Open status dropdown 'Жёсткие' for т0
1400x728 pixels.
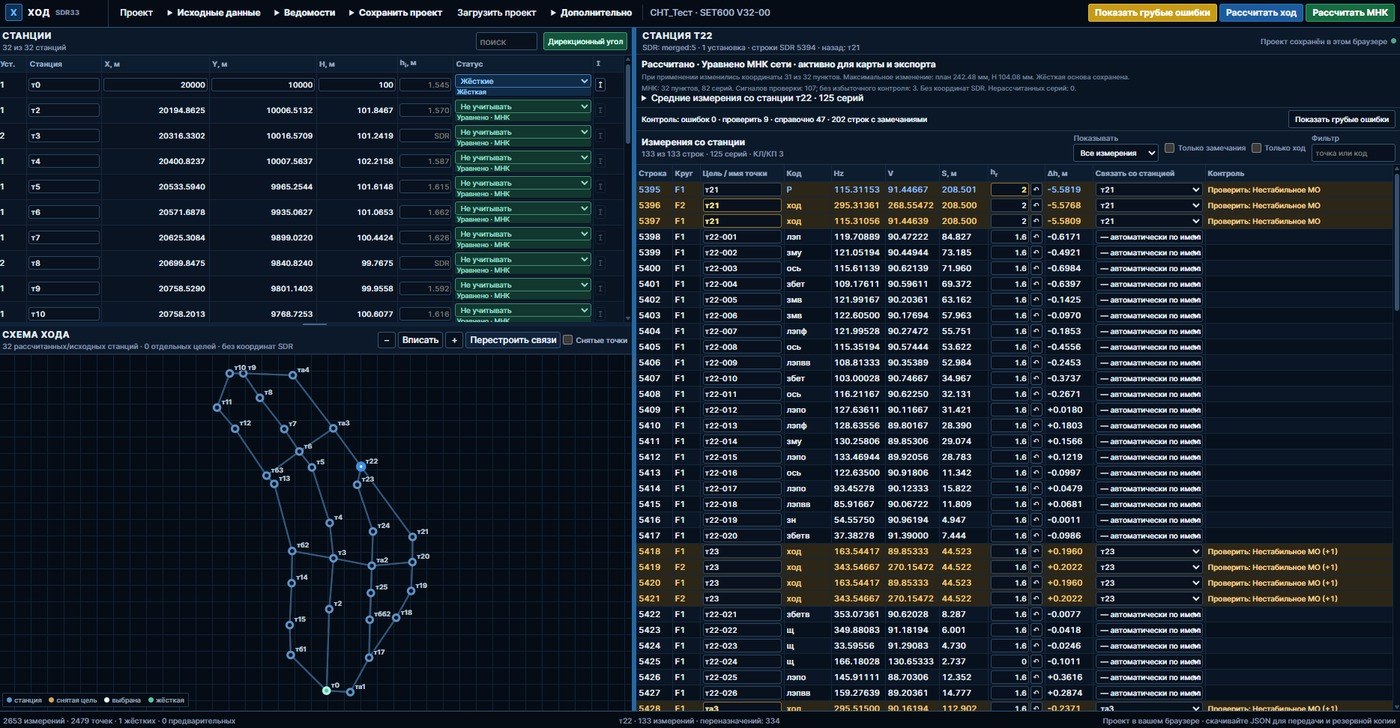coord(523,81)
